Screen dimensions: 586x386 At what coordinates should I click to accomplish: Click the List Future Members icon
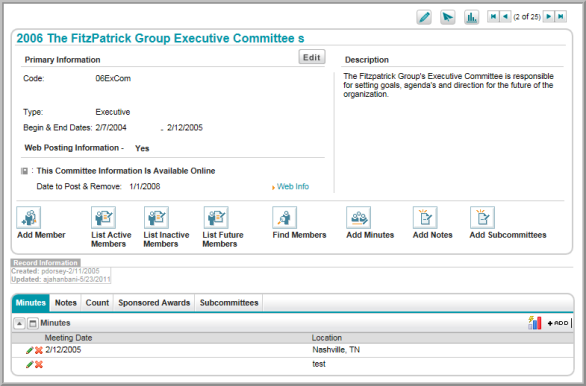(216, 217)
